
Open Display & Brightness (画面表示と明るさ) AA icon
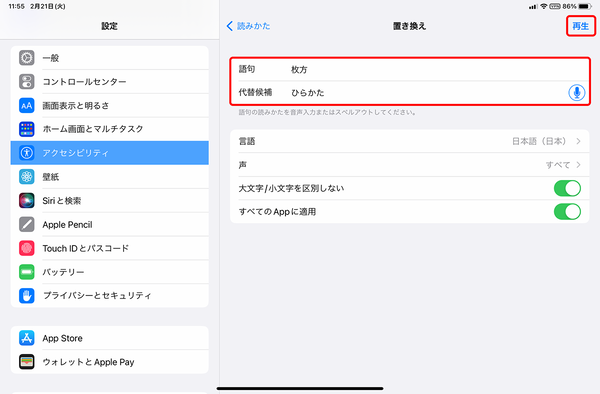click(x=27, y=105)
